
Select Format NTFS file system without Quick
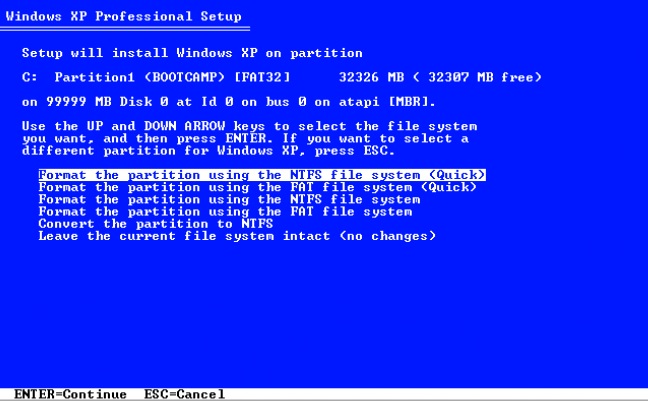(x=229, y=200)
